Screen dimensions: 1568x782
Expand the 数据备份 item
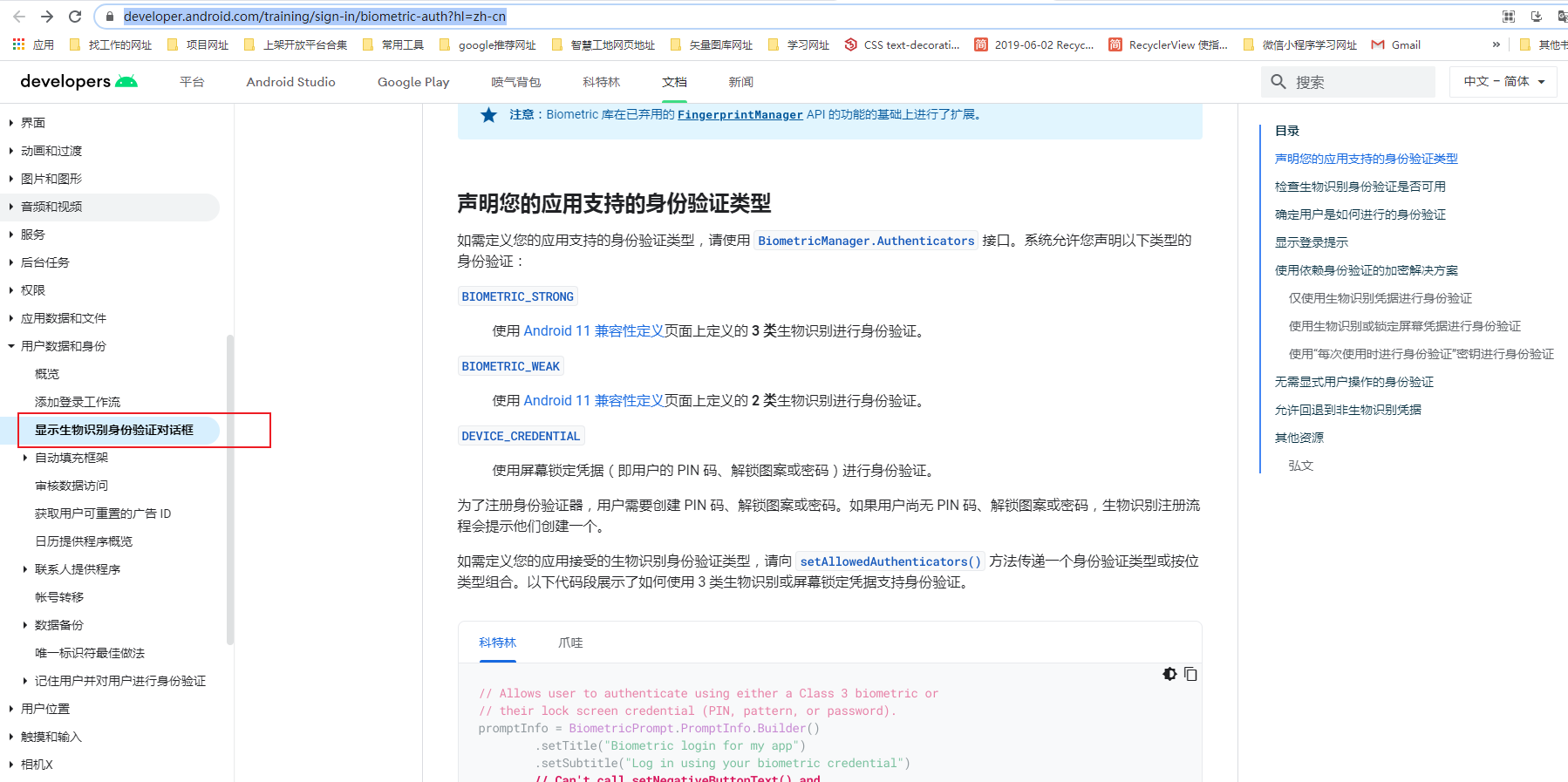click(25, 625)
